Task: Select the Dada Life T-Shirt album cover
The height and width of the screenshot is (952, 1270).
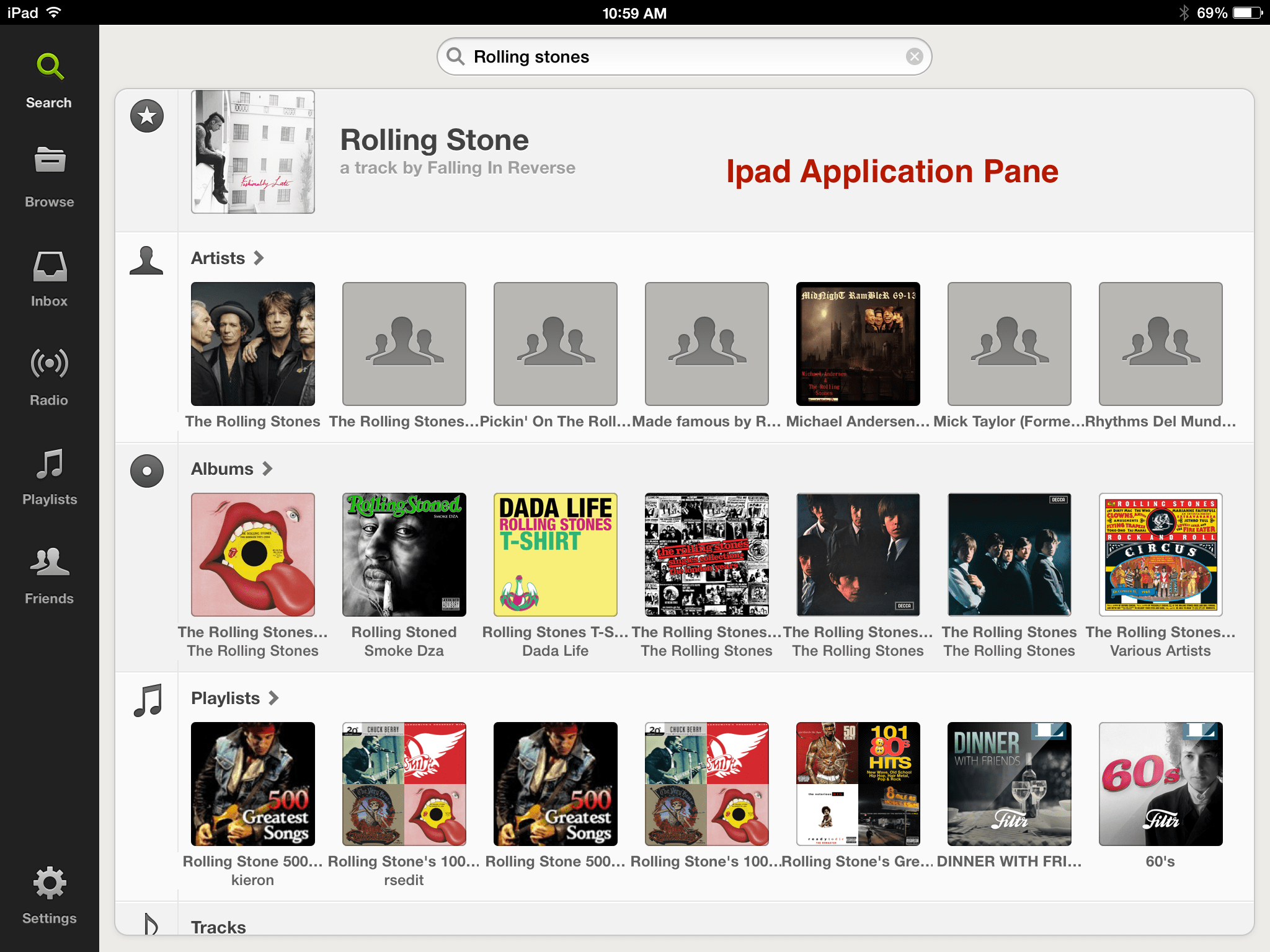Action: coord(556,555)
